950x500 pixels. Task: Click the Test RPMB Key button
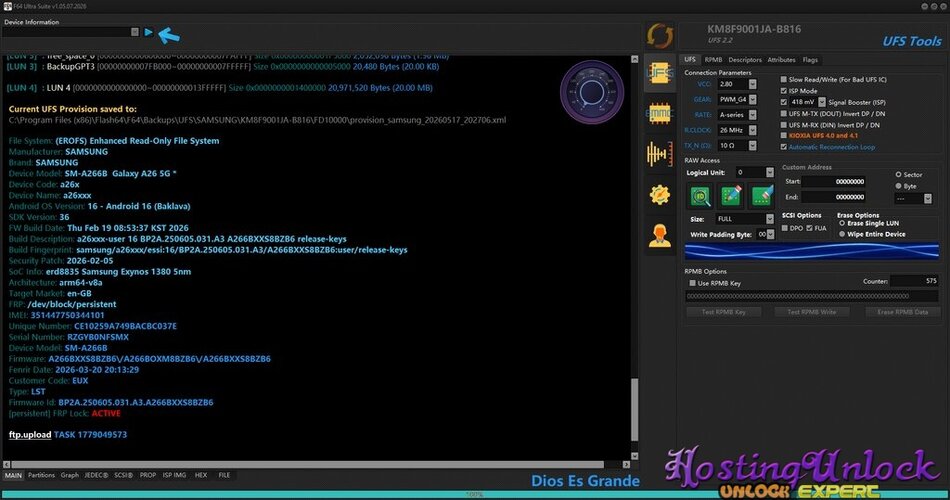723,312
